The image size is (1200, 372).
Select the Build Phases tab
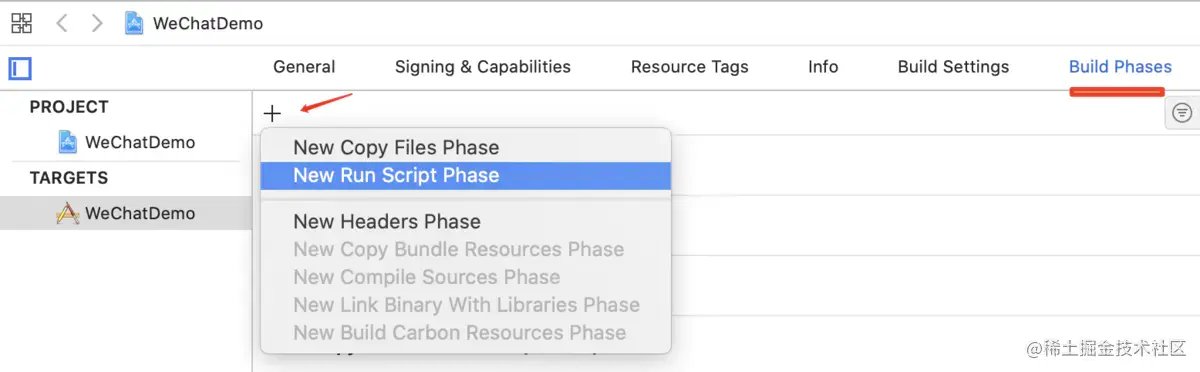(1120, 67)
